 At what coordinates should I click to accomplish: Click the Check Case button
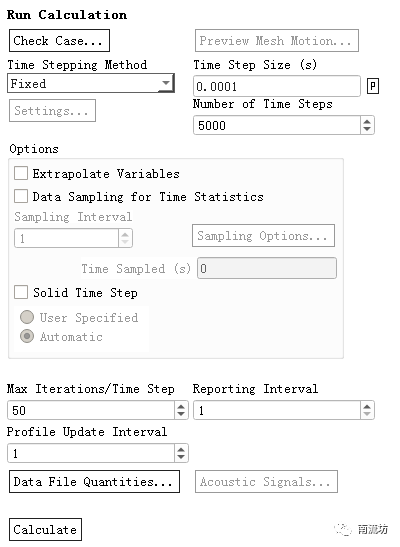(59, 41)
